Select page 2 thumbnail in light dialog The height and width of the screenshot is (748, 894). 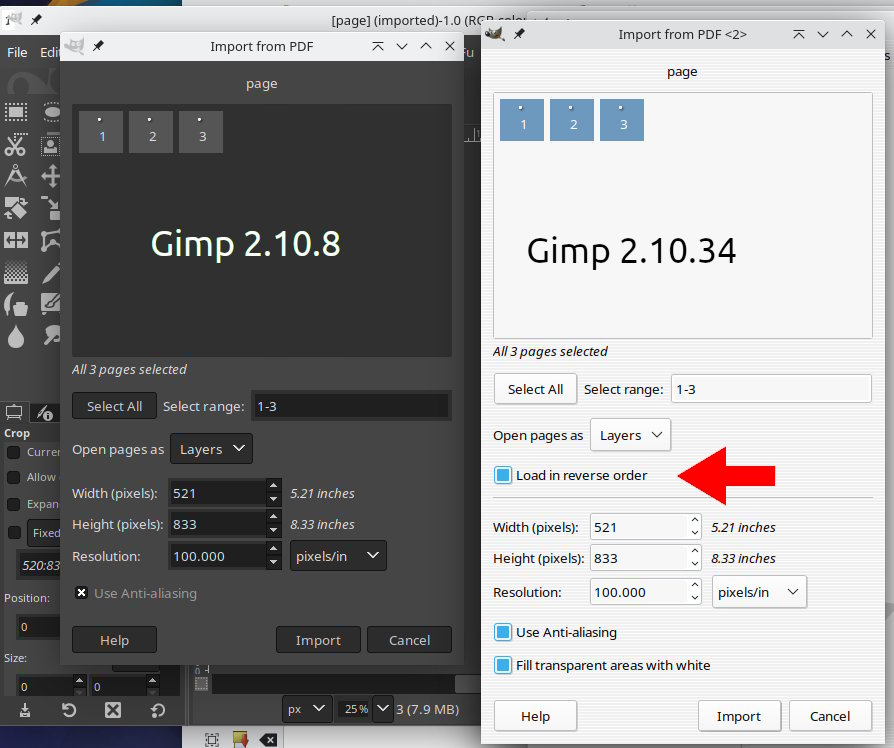click(572, 120)
